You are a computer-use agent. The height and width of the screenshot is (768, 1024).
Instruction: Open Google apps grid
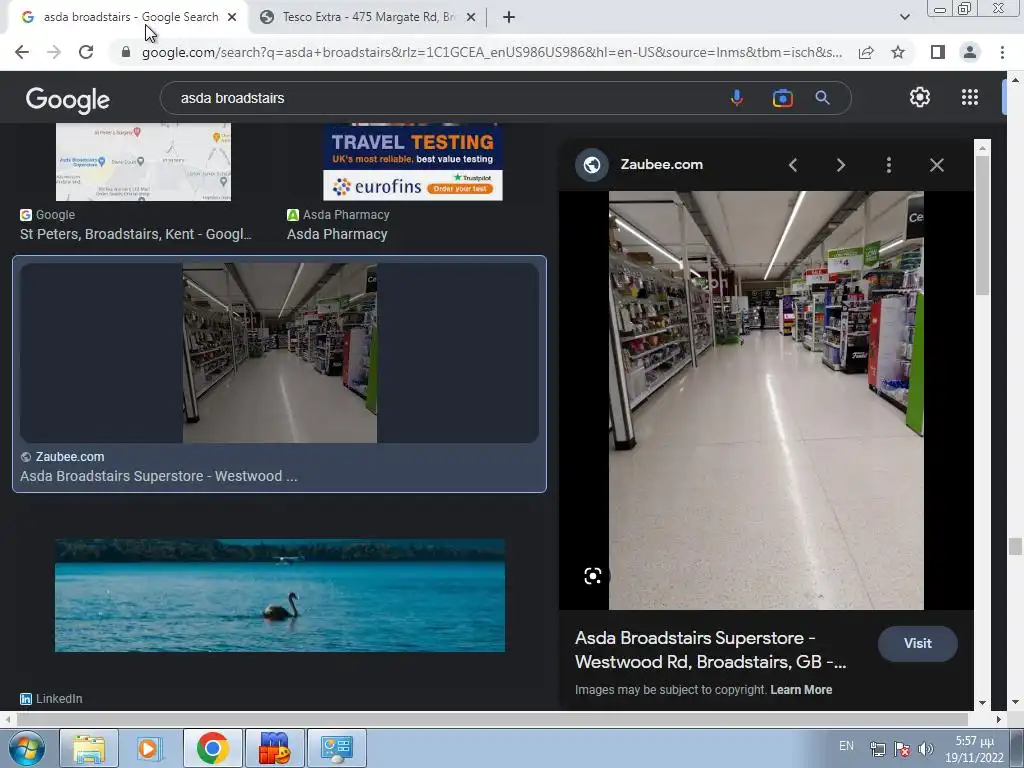tap(970, 97)
